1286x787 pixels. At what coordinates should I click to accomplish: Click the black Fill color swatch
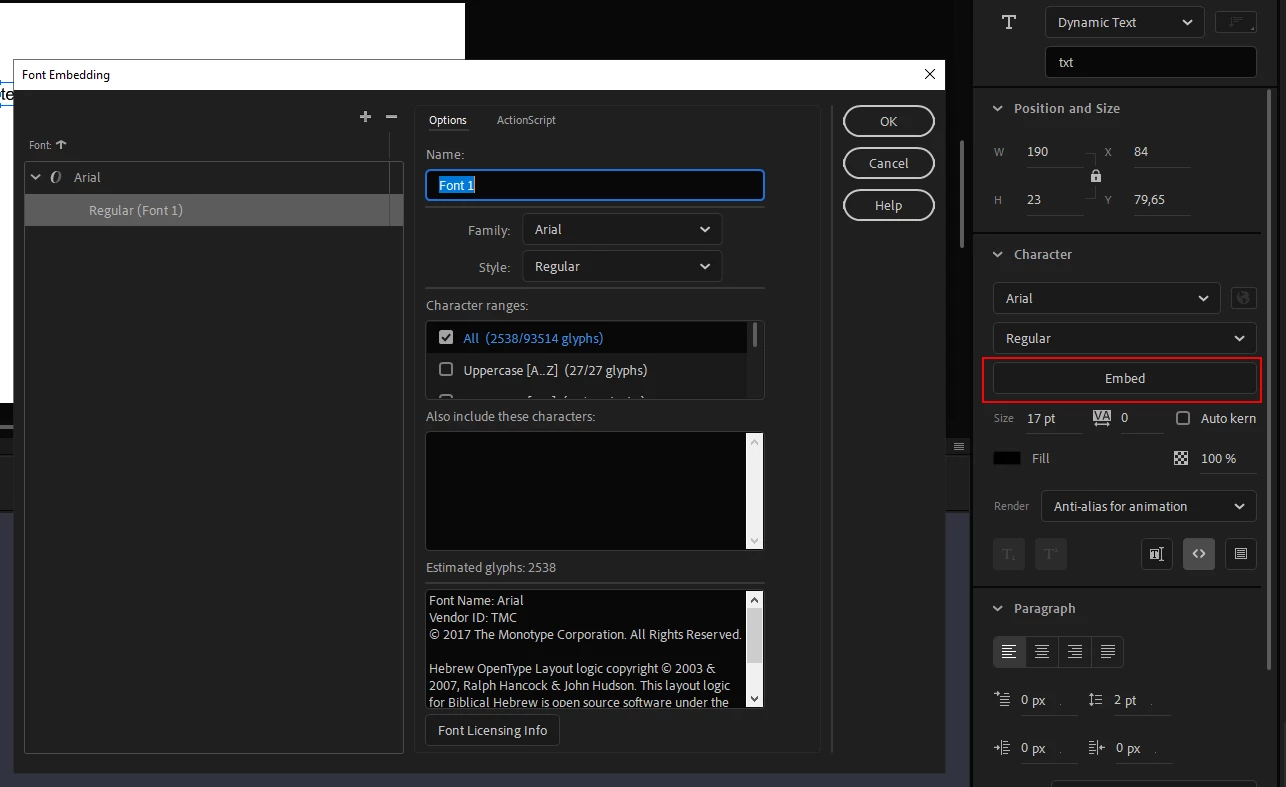coord(1007,458)
